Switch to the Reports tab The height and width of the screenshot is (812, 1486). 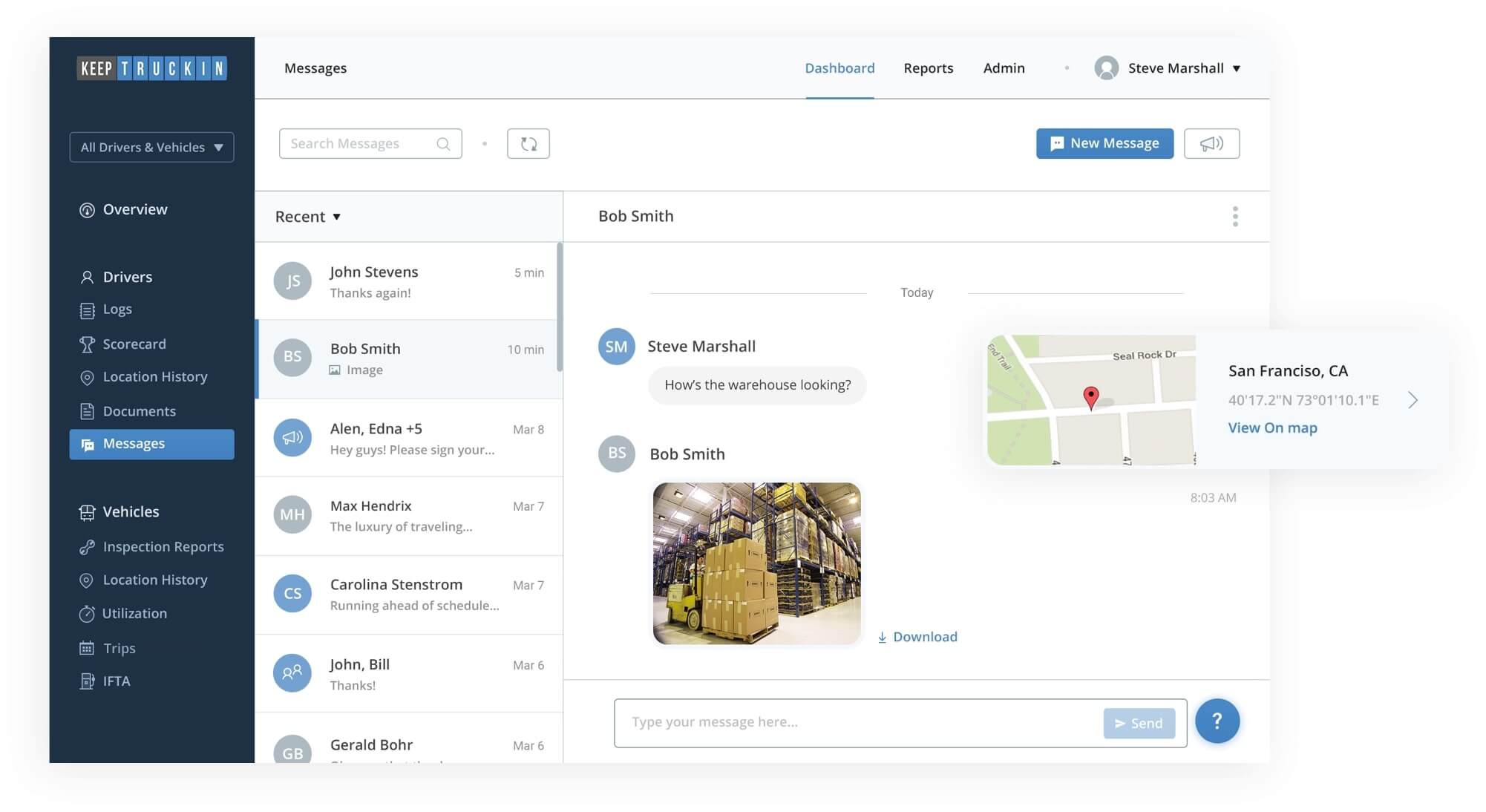point(928,68)
